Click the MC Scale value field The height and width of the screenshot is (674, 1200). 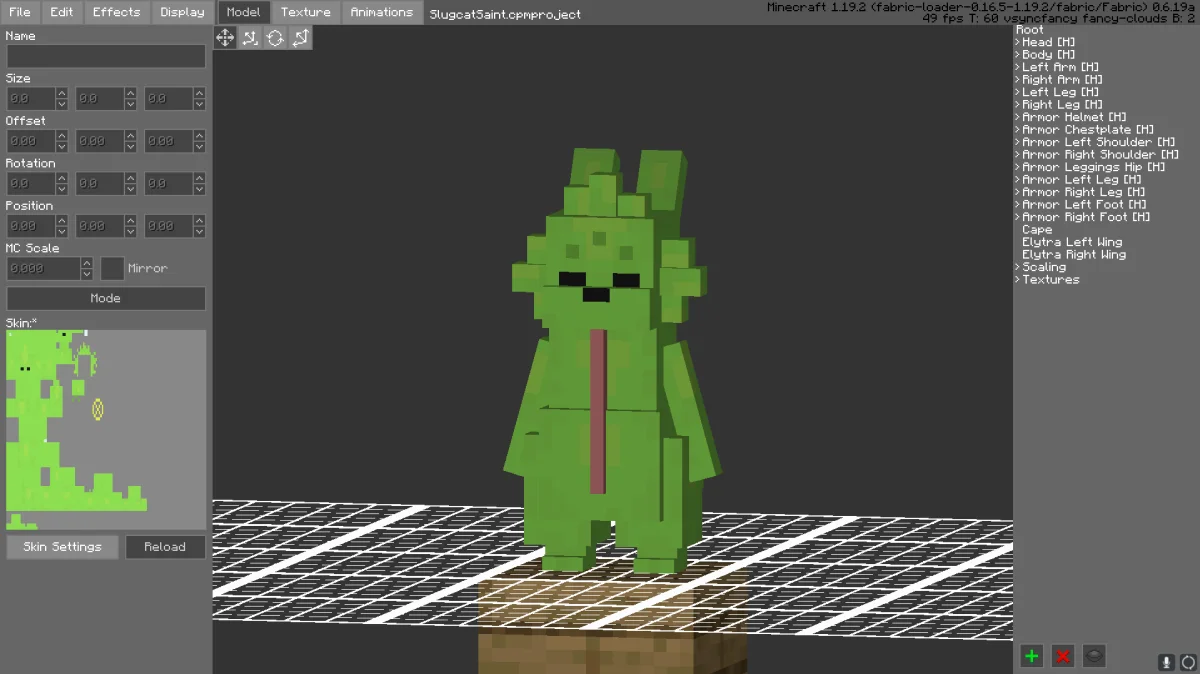click(44, 269)
